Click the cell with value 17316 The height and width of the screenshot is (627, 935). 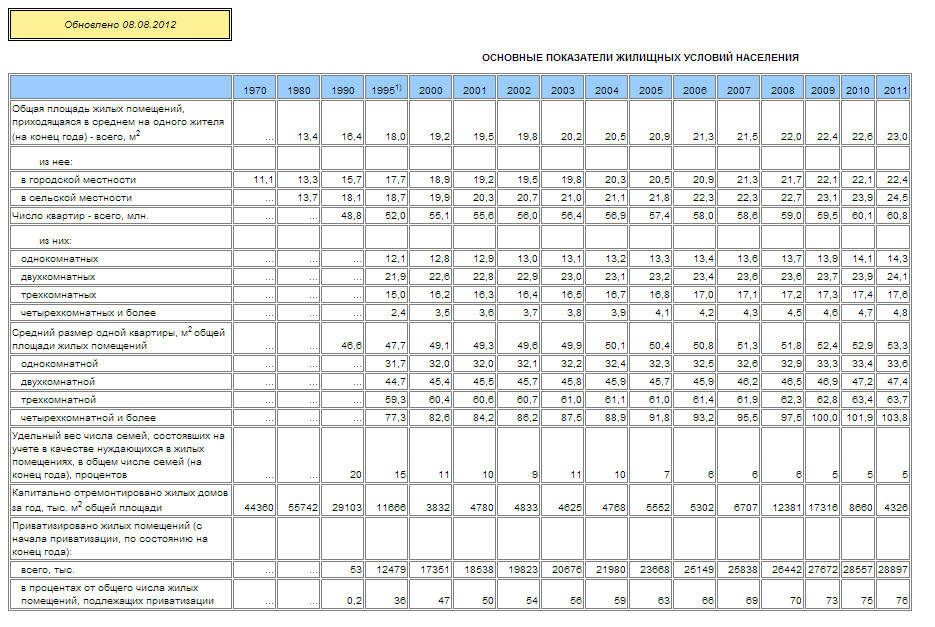point(823,508)
